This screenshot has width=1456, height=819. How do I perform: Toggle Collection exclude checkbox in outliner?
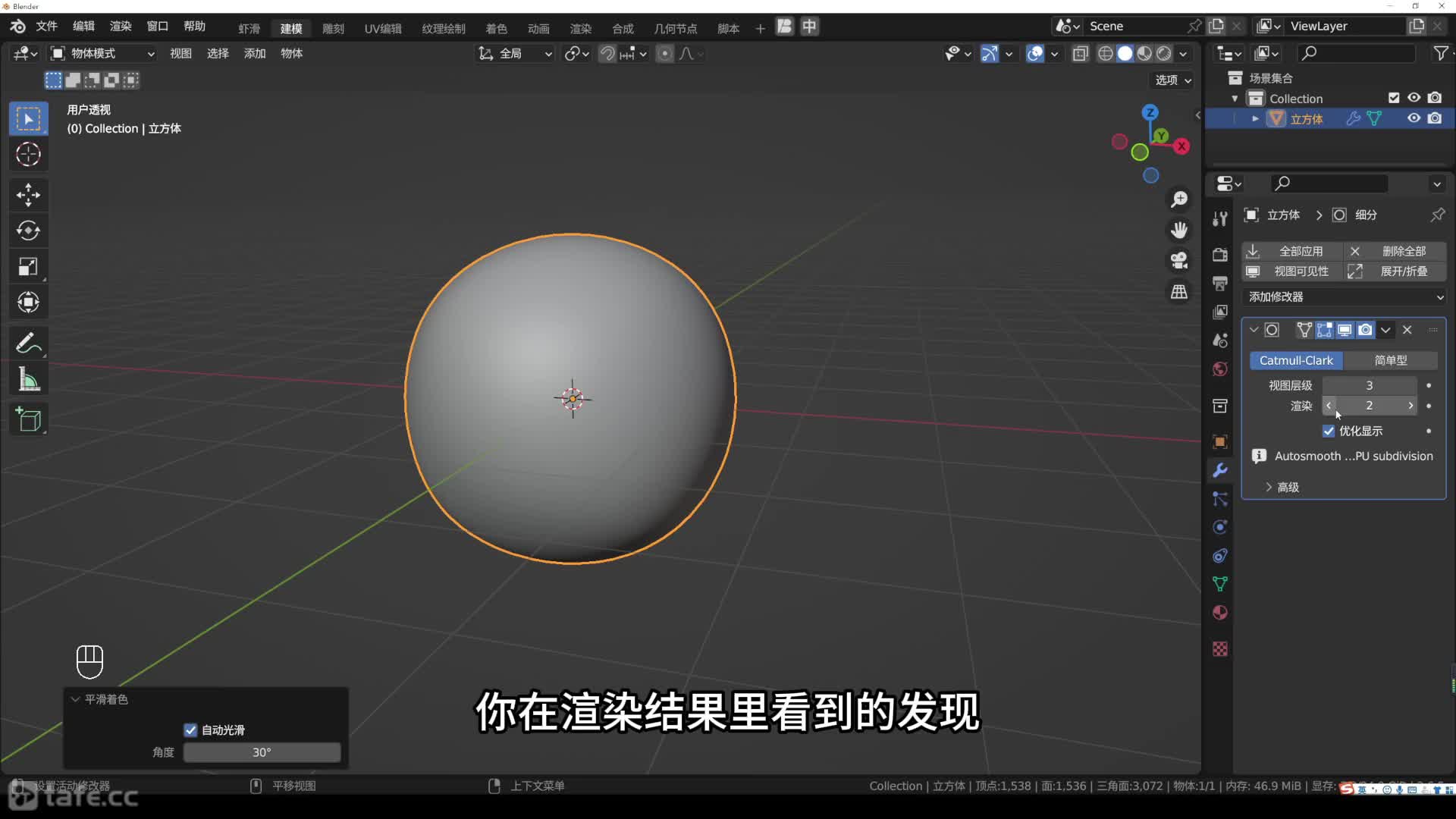[1394, 98]
